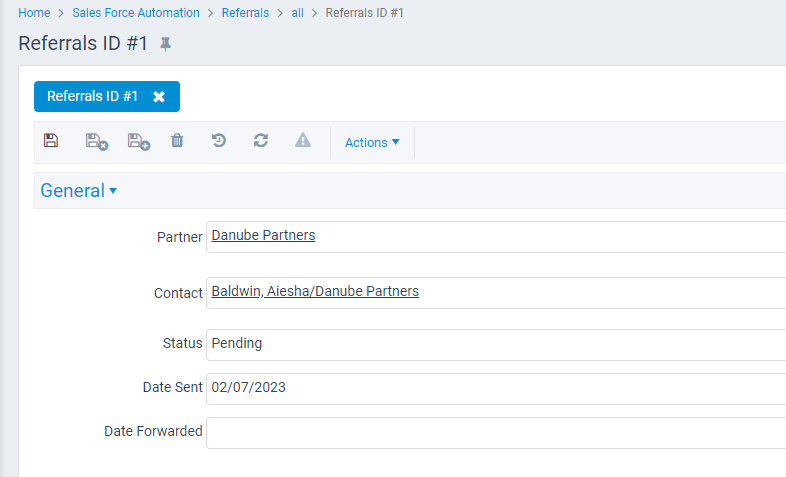Click the history revert icon
Image resolution: width=786 pixels, height=477 pixels.
(x=219, y=142)
